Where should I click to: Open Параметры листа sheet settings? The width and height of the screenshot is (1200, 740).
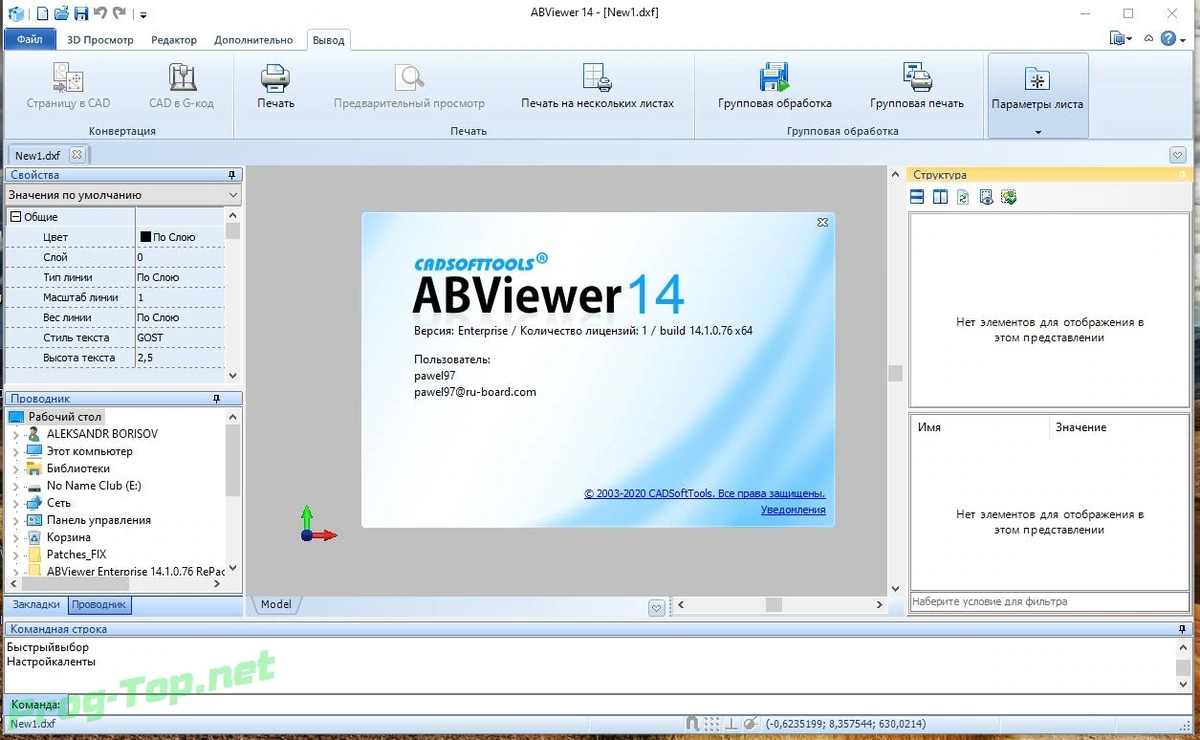coord(1037,95)
